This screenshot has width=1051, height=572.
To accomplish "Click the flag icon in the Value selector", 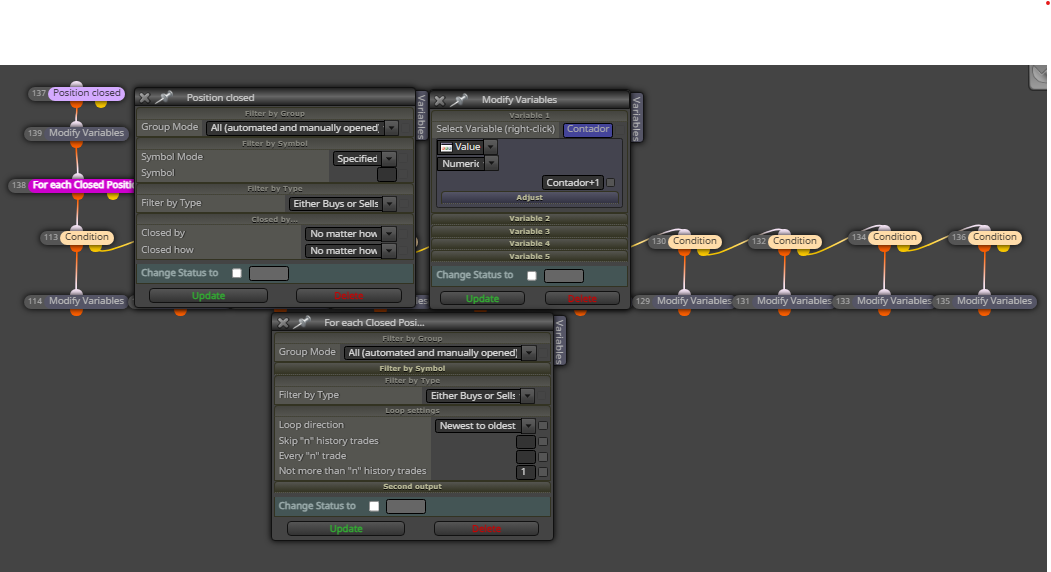I will [446, 147].
